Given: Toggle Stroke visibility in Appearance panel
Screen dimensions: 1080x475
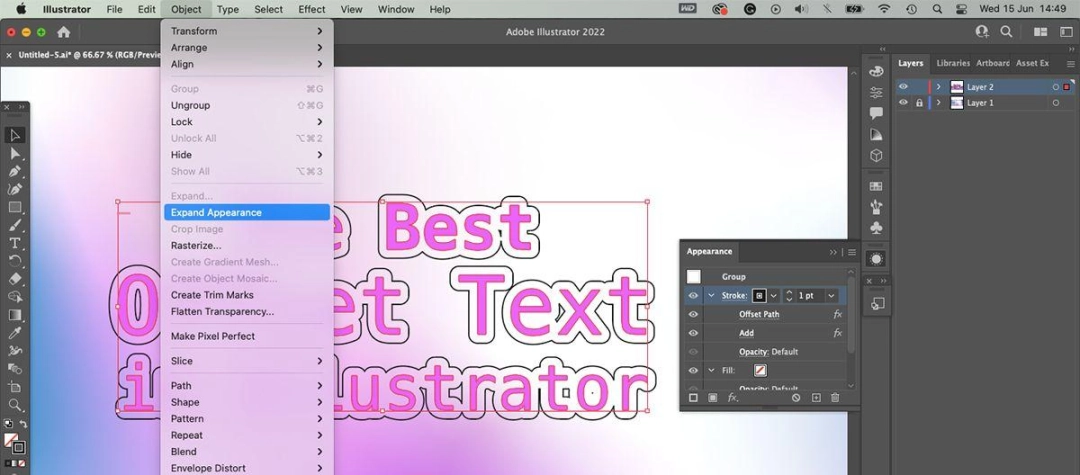Looking at the screenshot, I should click(694, 295).
